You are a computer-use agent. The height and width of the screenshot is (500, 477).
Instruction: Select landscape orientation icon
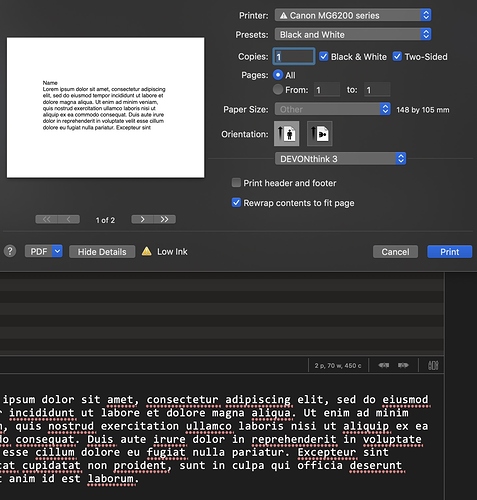pyautogui.click(x=319, y=134)
